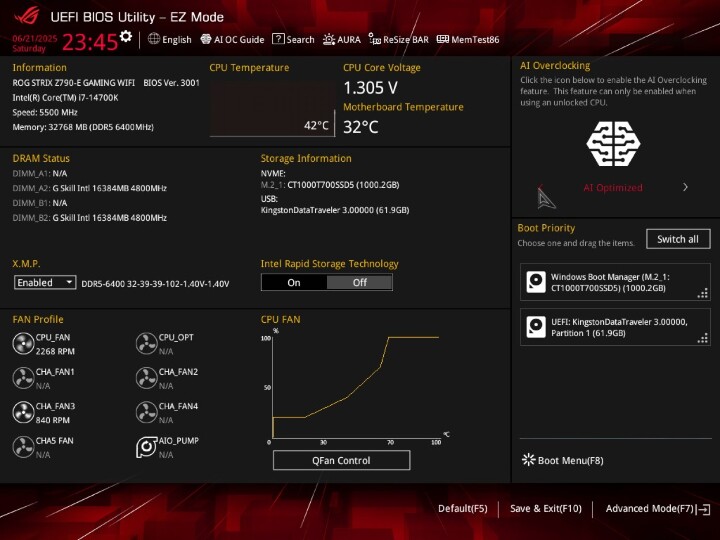Open the English language selector

(x=169, y=40)
